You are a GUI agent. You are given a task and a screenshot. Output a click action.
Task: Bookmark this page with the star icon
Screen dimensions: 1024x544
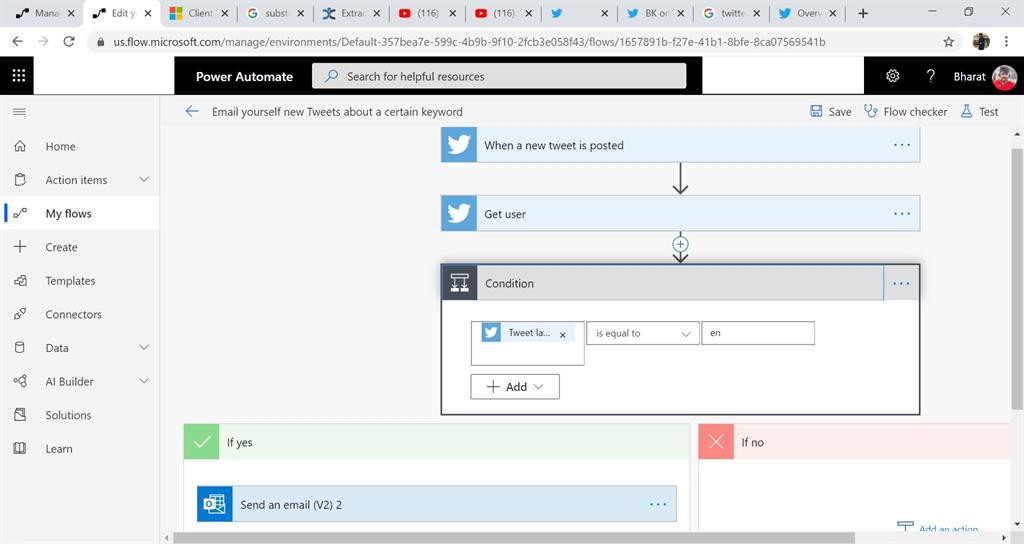click(x=948, y=42)
